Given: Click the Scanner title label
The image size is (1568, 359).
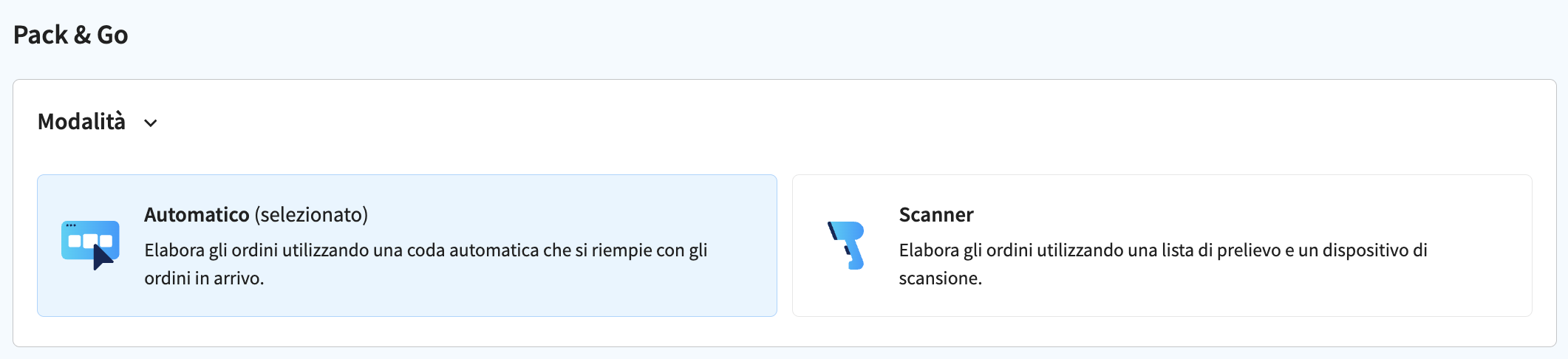Looking at the screenshot, I should point(936,214).
